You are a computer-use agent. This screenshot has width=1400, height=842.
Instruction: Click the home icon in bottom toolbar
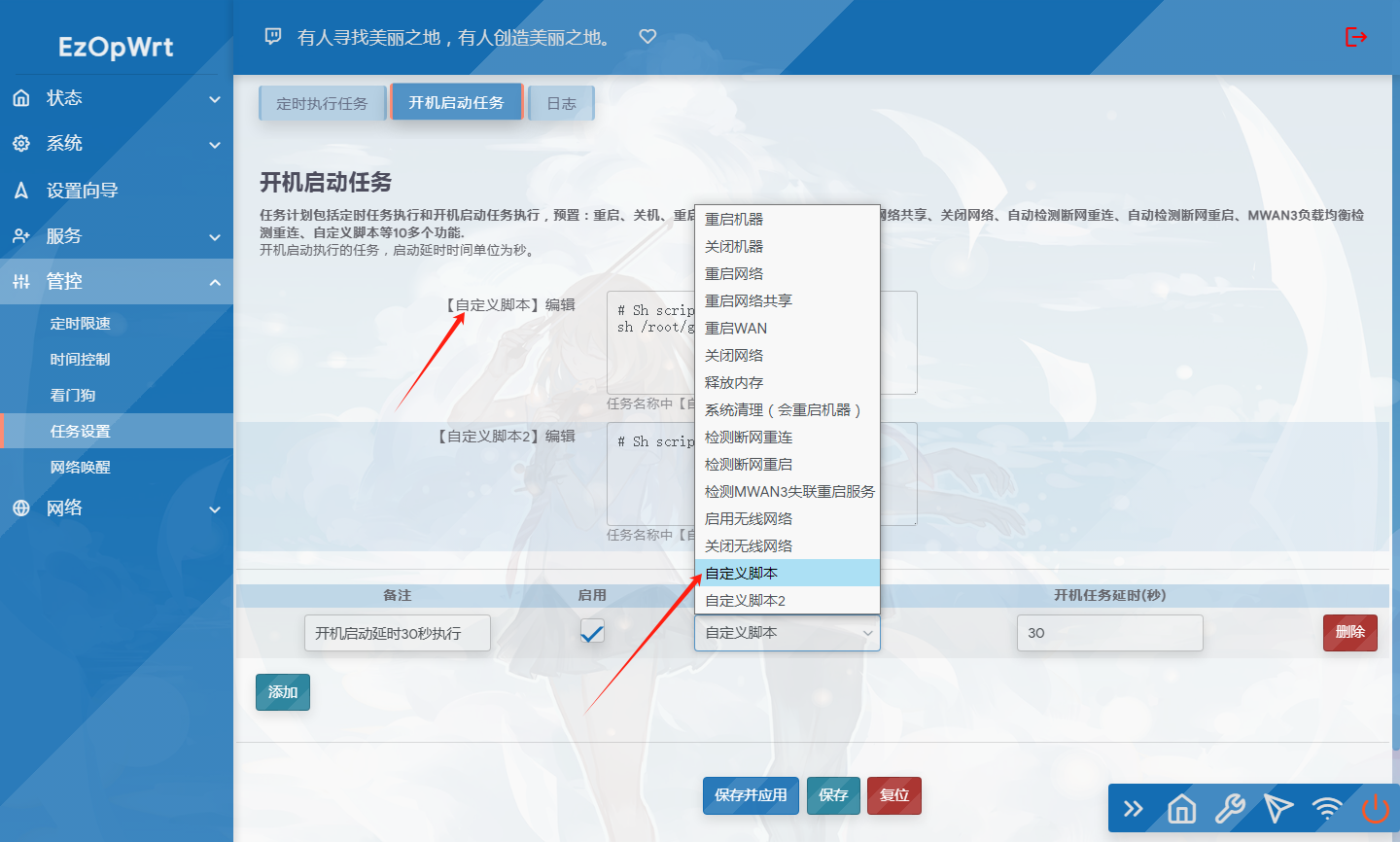point(1182,809)
